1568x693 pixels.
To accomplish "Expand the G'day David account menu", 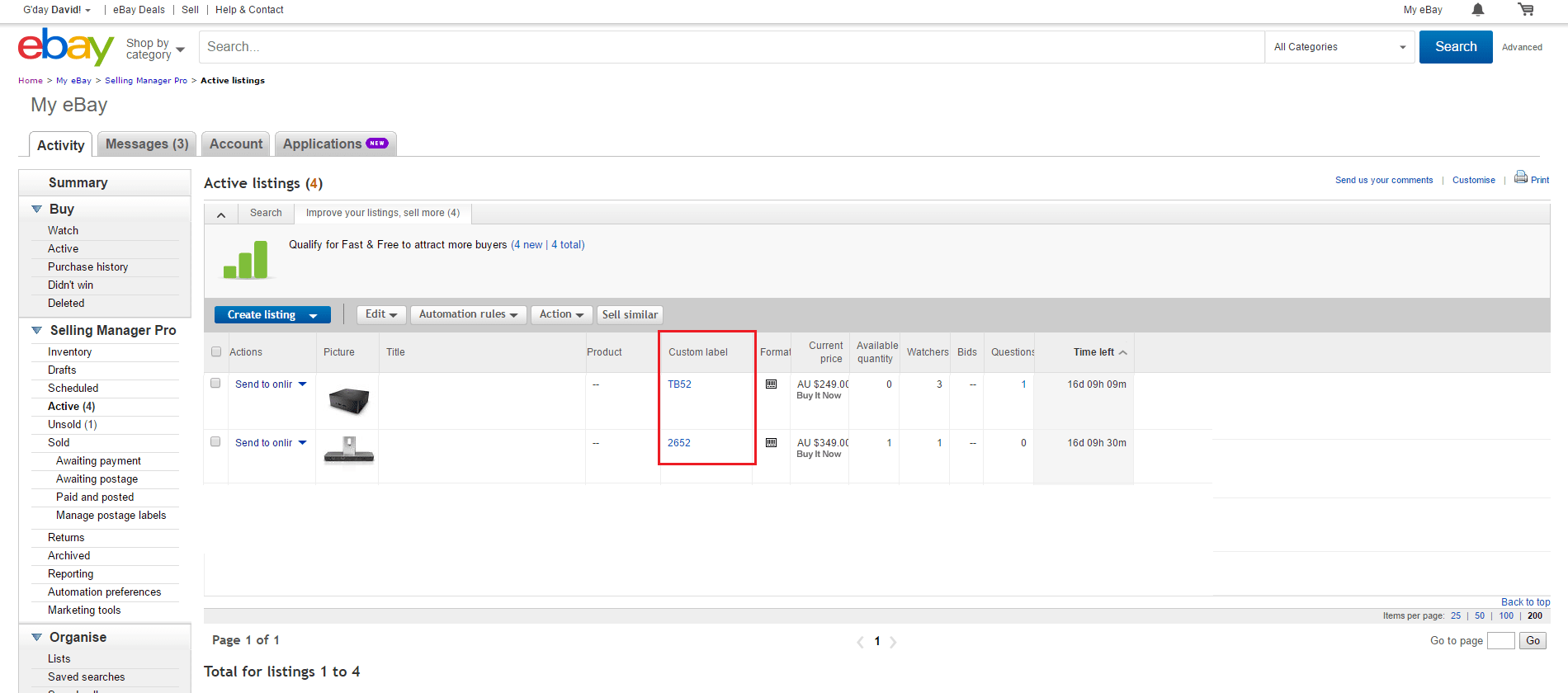I will pos(57,10).
